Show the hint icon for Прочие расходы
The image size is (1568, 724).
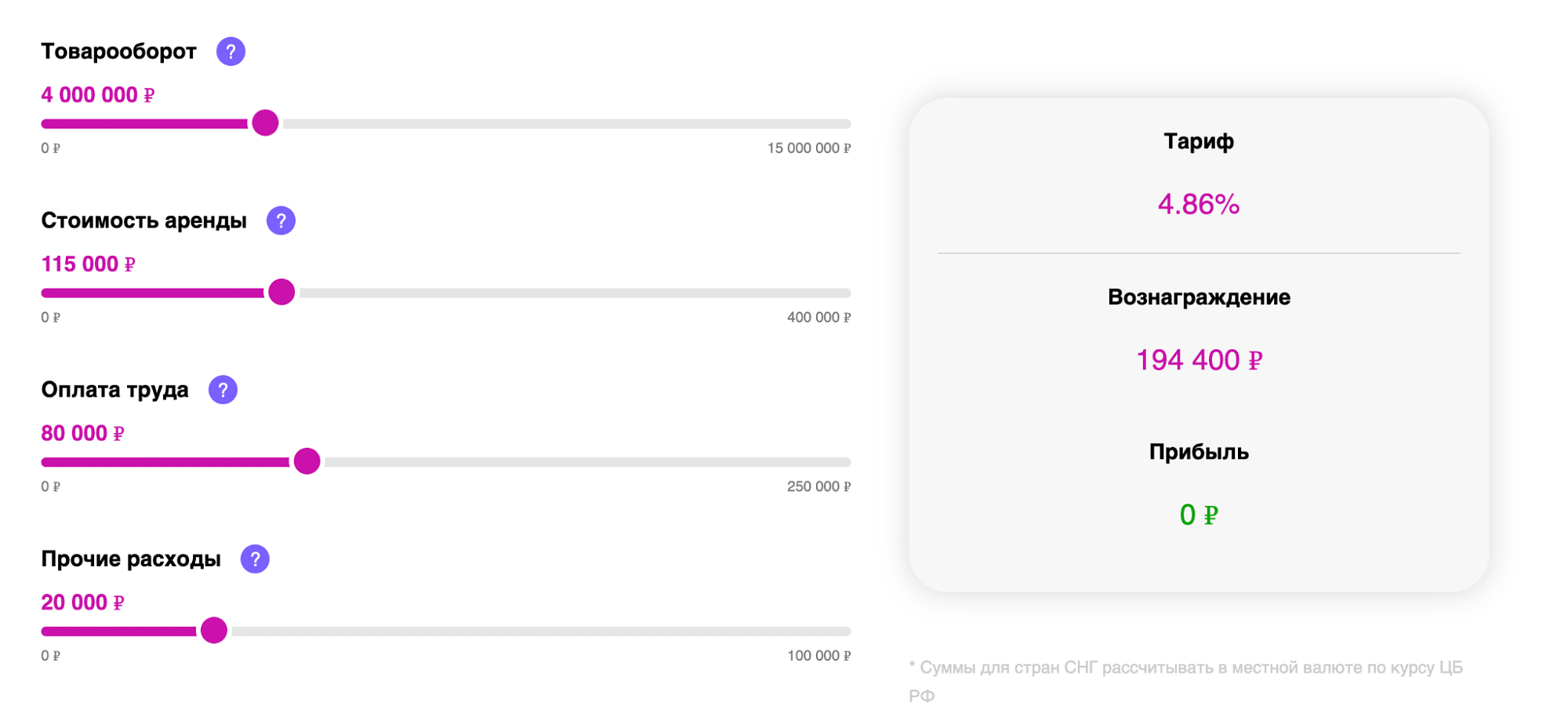255,559
